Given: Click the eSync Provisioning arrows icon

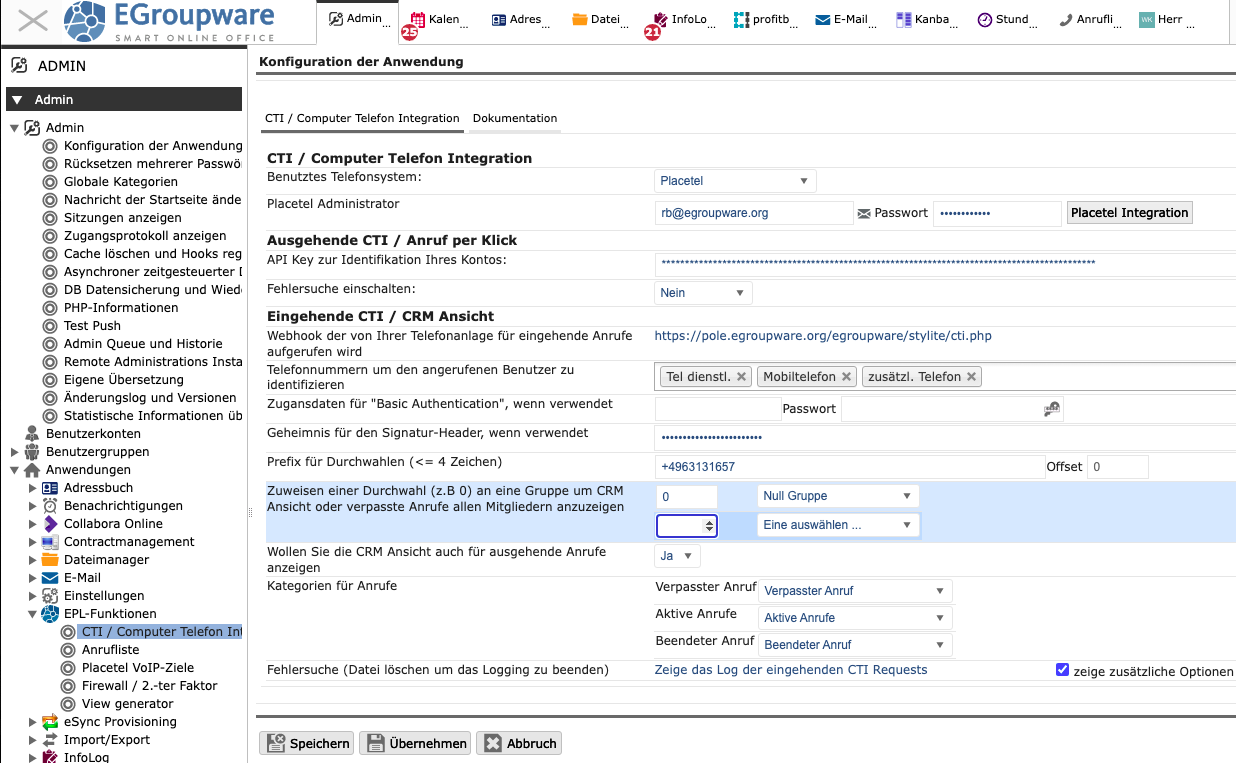Looking at the screenshot, I should 50,722.
